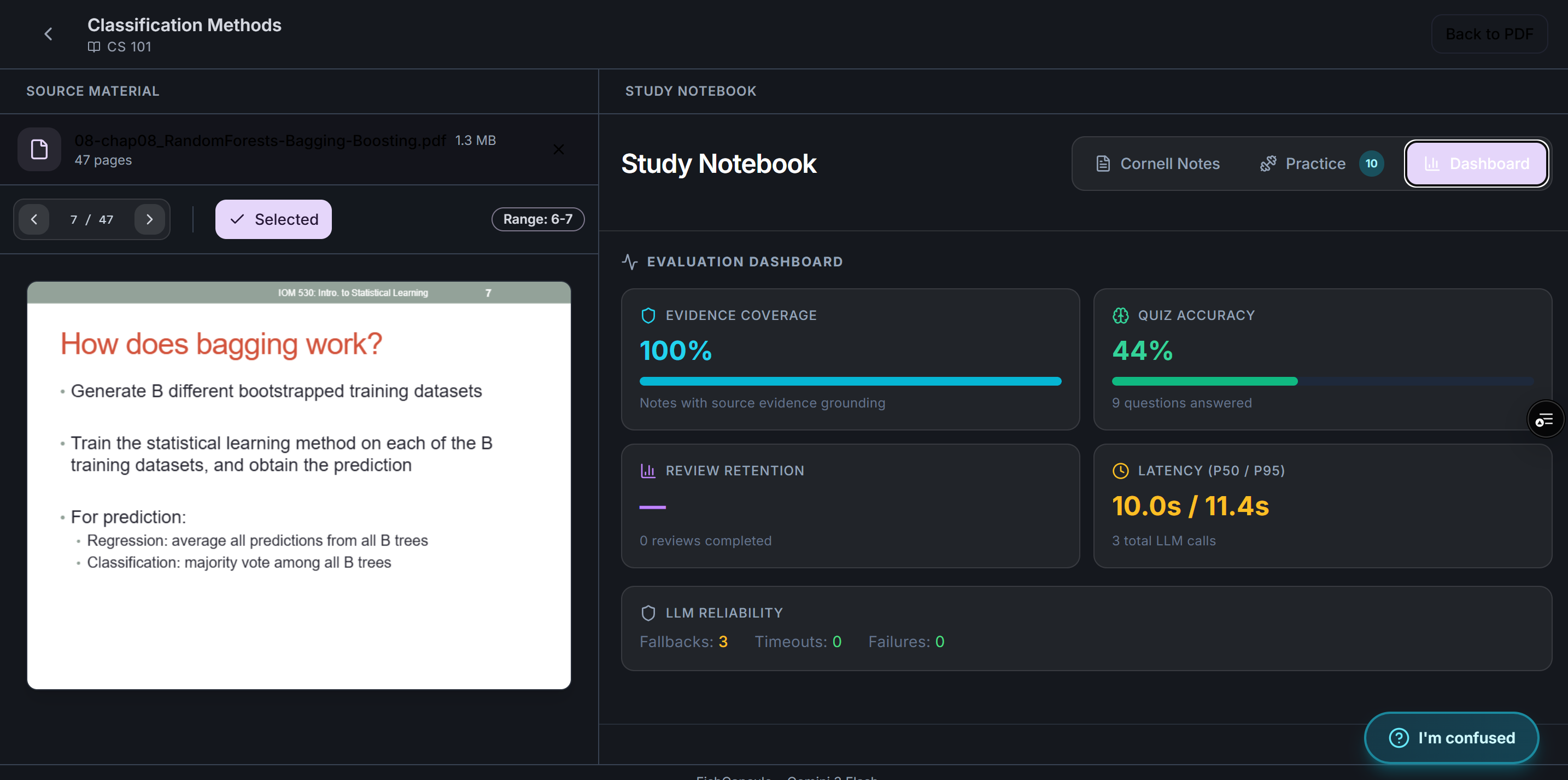Image resolution: width=1568 pixels, height=780 pixels.
Task: Click the Quiz Accuracy progress bar
Action: tap(1322, 381)
